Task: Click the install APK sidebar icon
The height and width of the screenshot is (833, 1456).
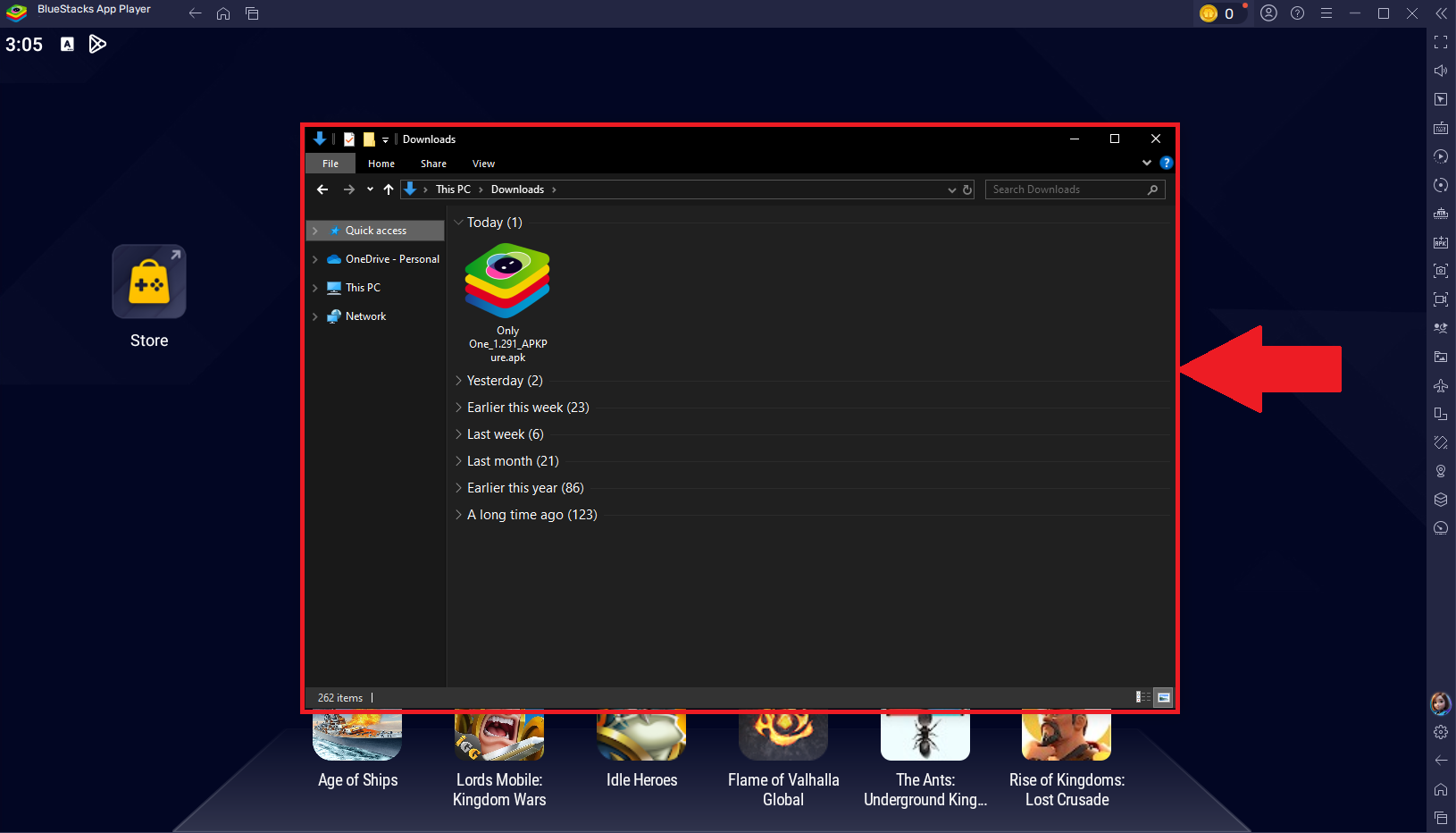Action: point(1440,242)
